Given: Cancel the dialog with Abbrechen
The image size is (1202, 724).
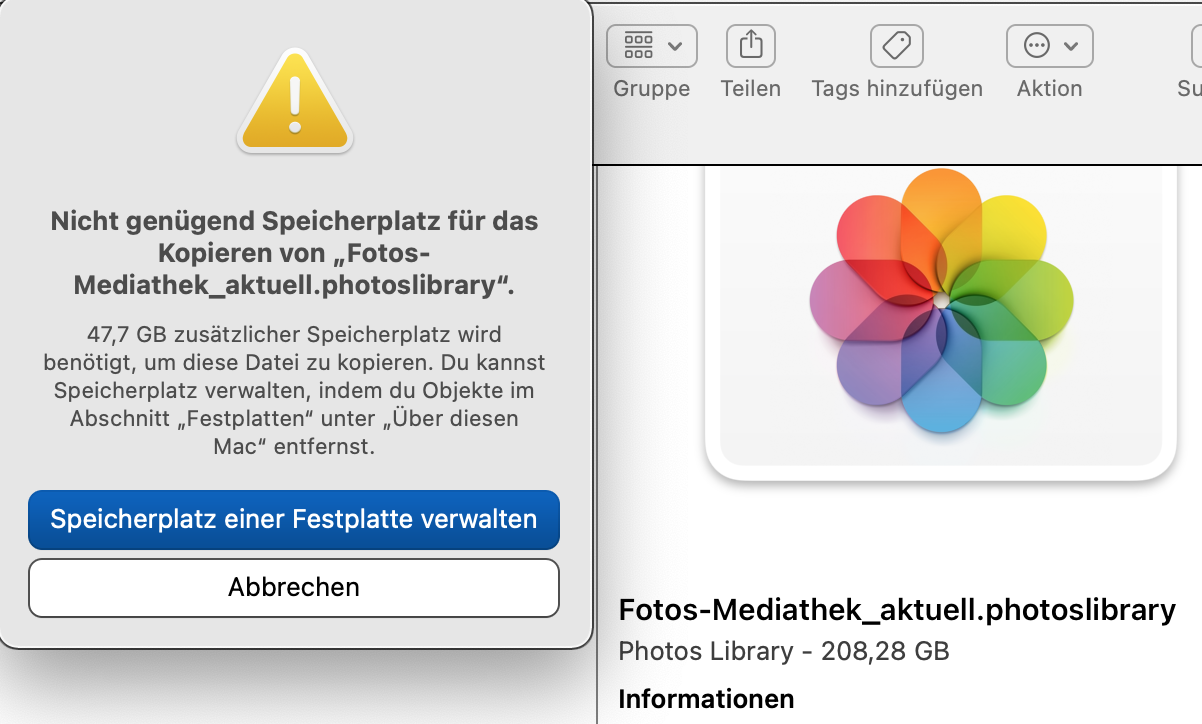Looking at the screenshot, I should point(294,587).
